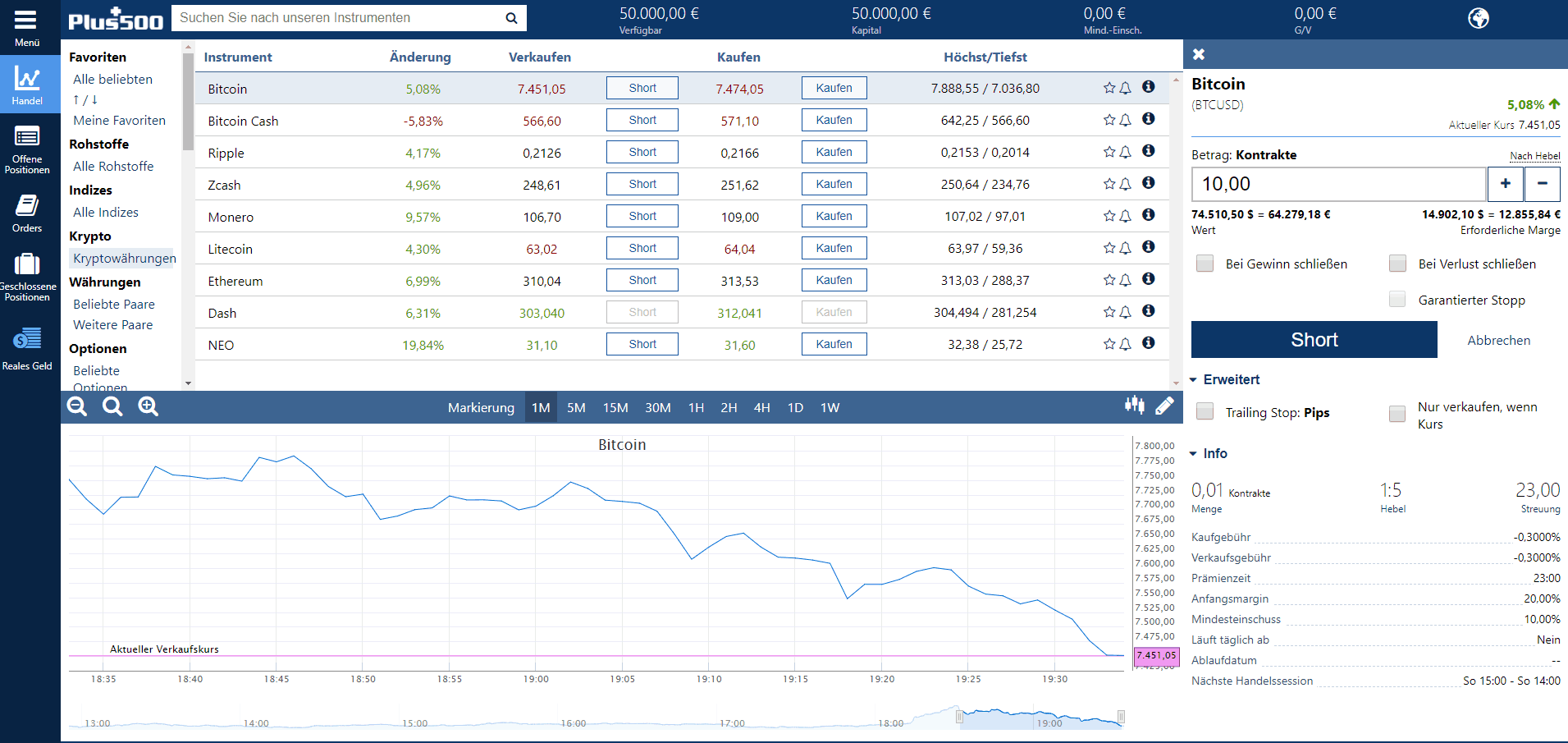Select 1D chart interval
The image size is (1568, 743).
(795, 407)
